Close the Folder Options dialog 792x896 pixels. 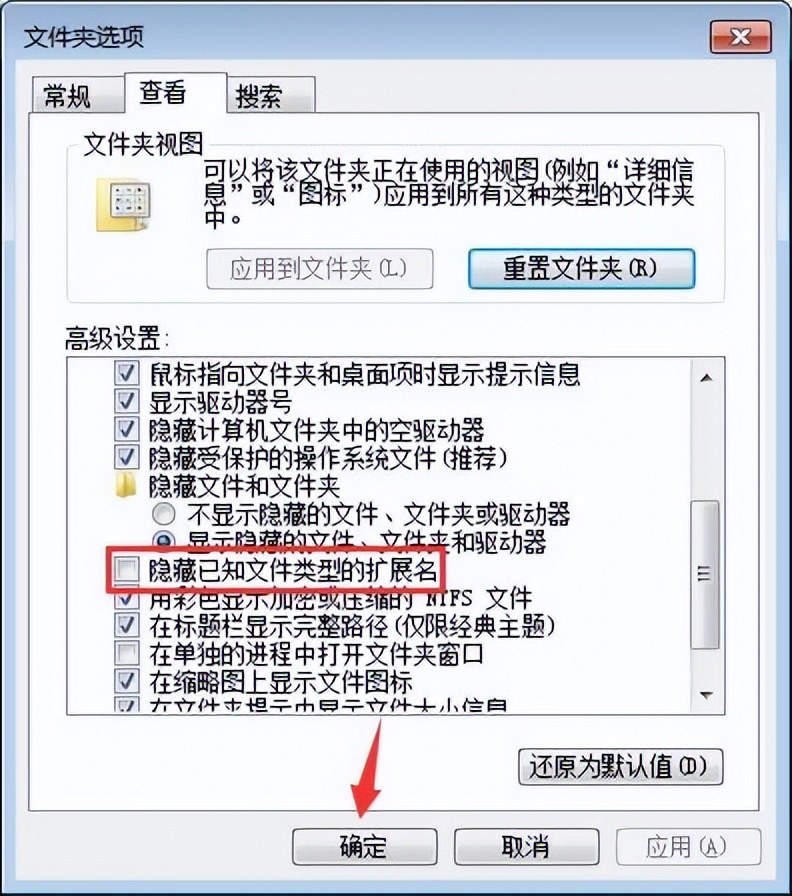pos(741,37)
